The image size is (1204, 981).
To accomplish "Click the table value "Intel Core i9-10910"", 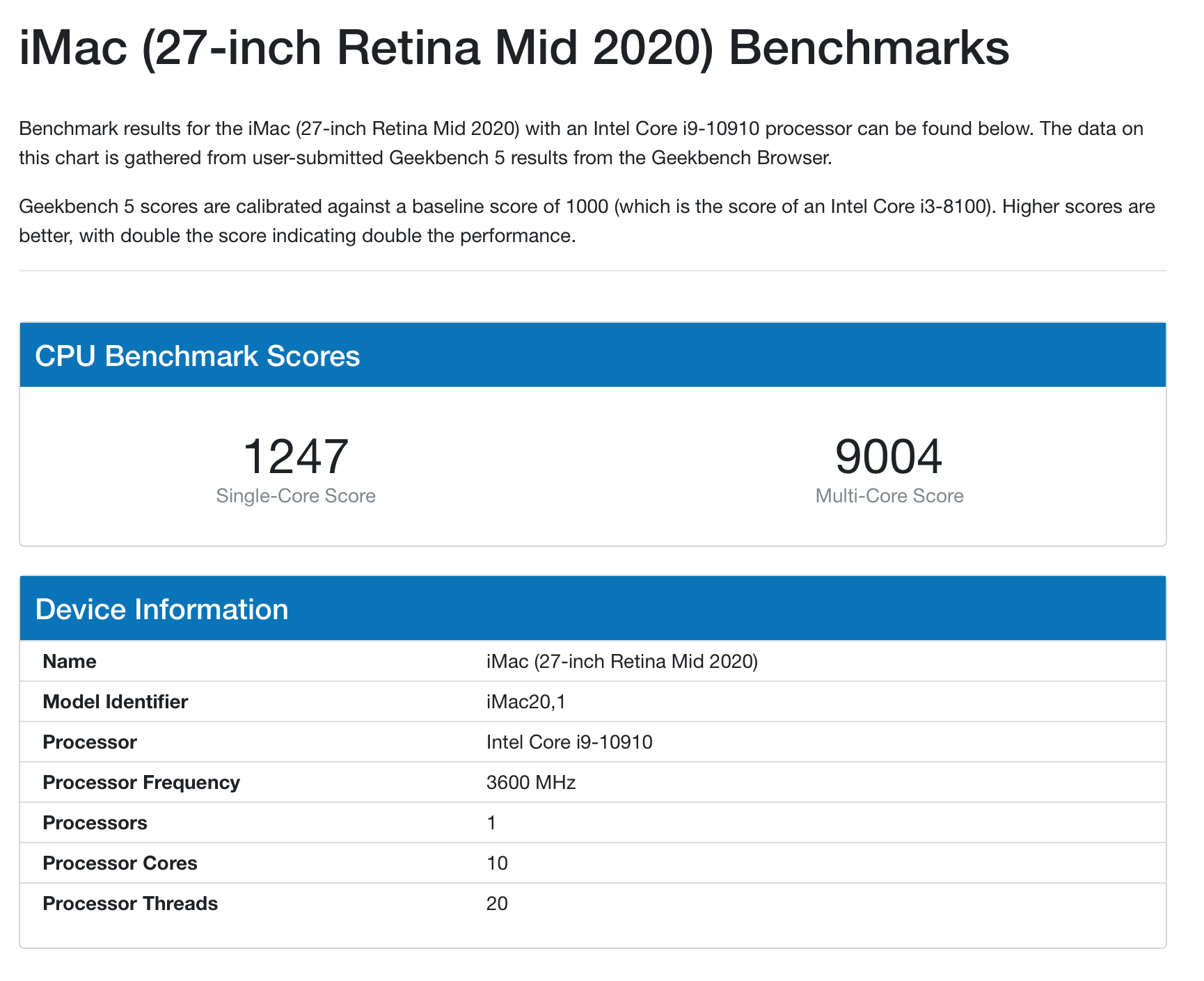I will [x=569, y=742].
